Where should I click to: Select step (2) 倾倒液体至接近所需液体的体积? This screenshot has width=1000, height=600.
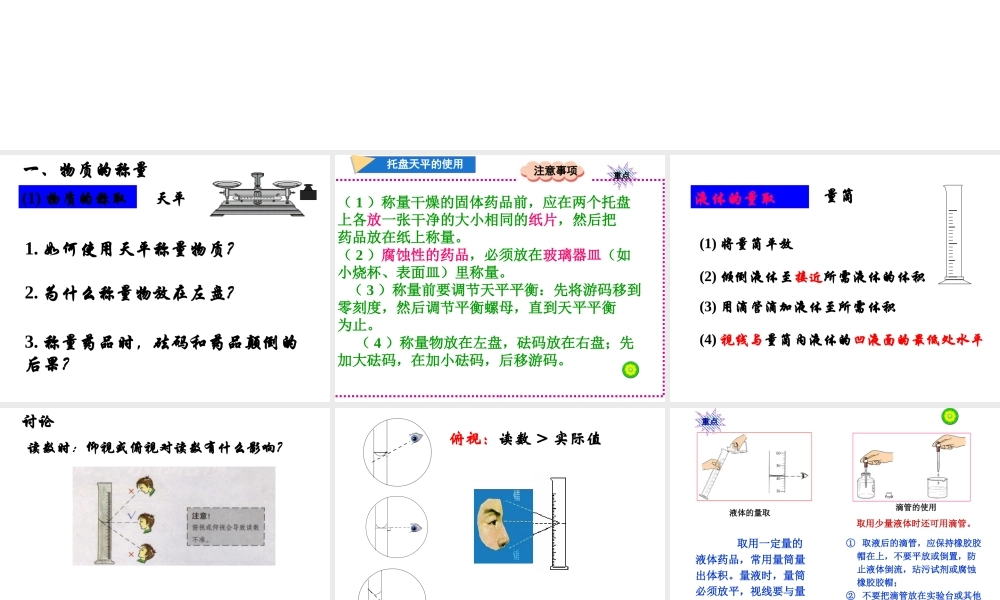(x=812, y=277)
